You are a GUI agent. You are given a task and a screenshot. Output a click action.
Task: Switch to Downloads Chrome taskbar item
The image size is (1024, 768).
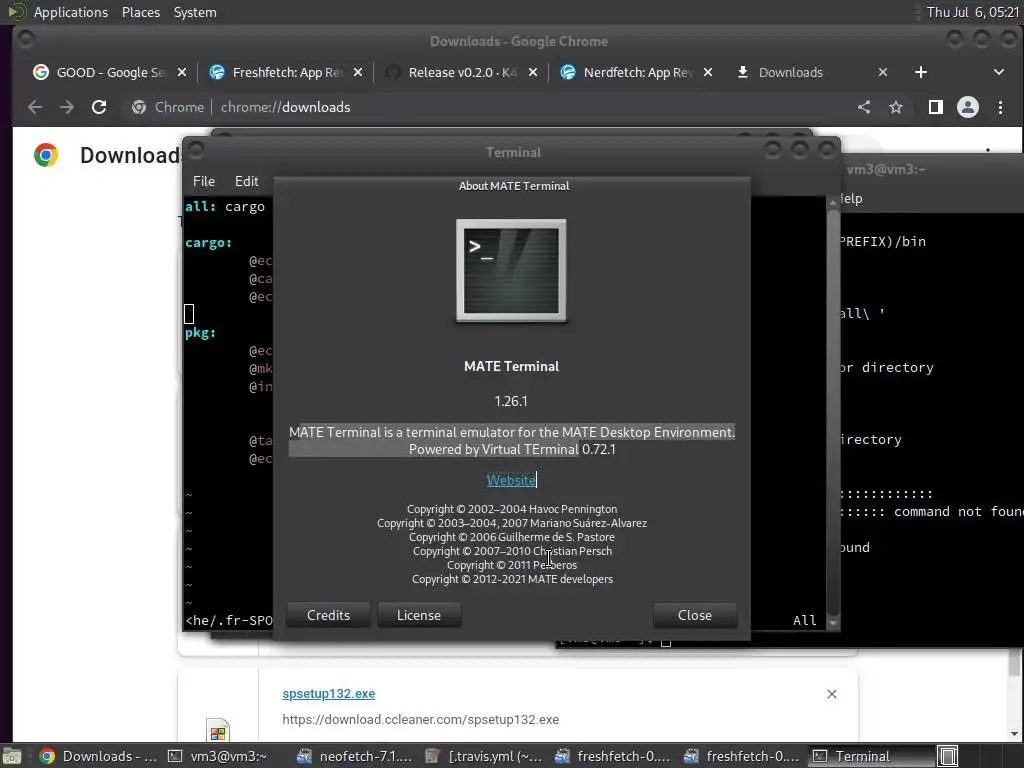coord(98,756)
